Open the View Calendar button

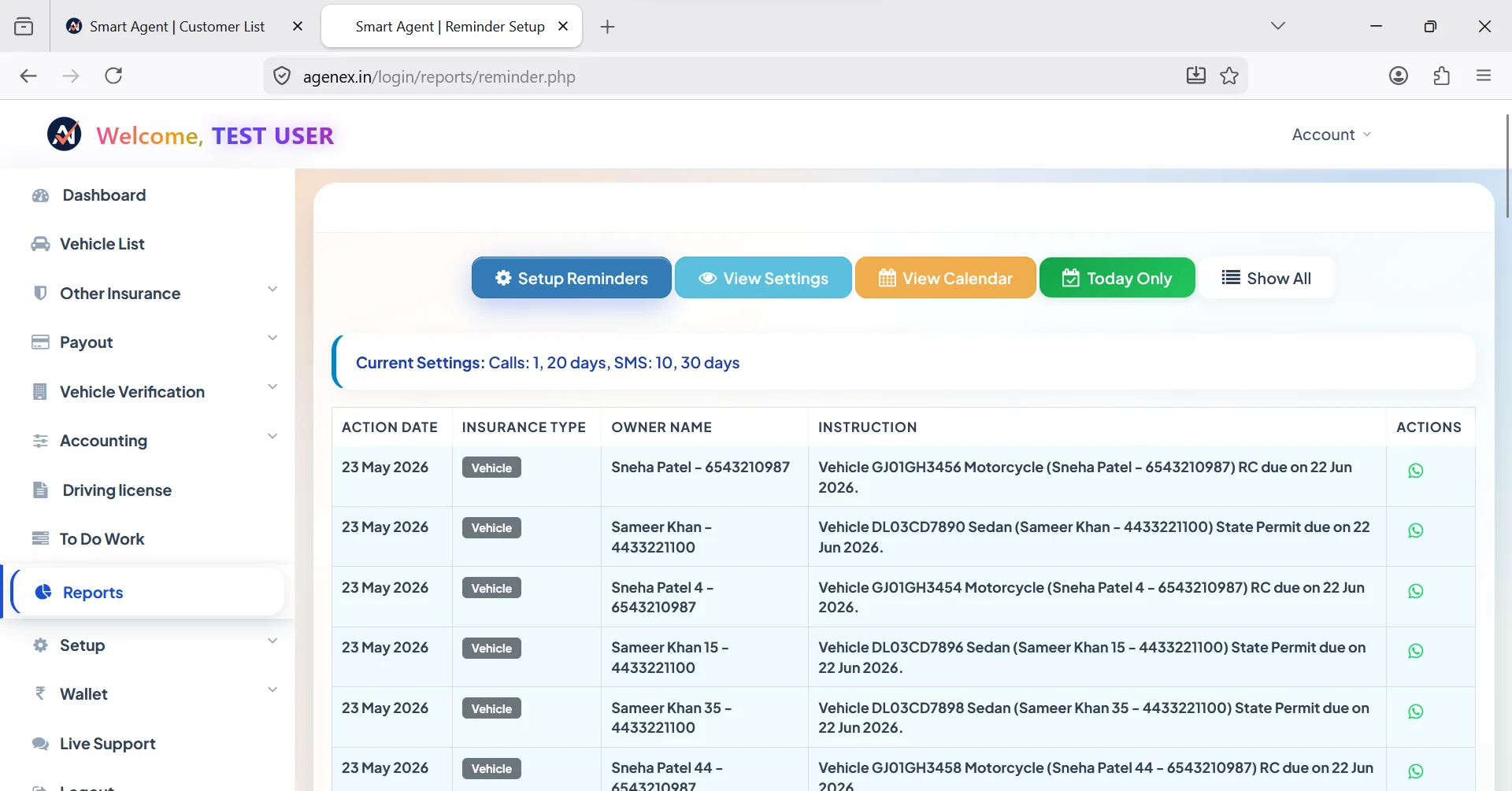pos(946,278)
